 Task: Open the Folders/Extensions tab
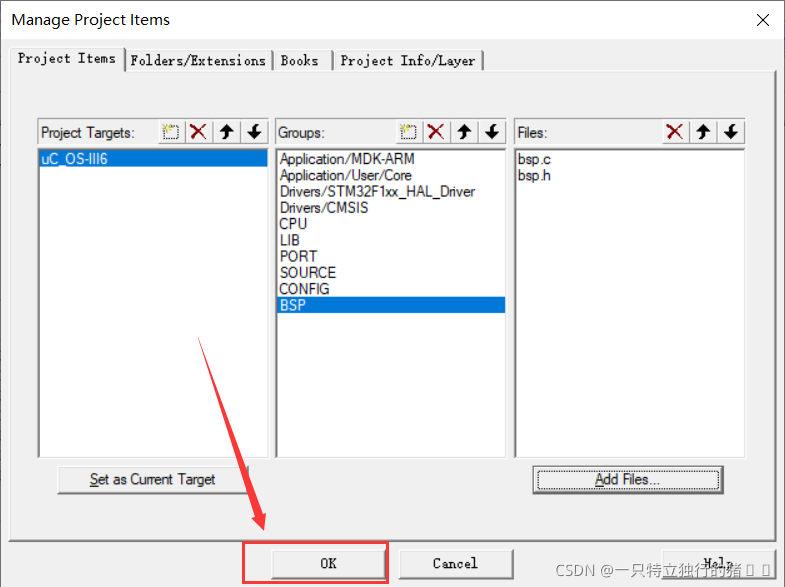(x=198, y=61)
